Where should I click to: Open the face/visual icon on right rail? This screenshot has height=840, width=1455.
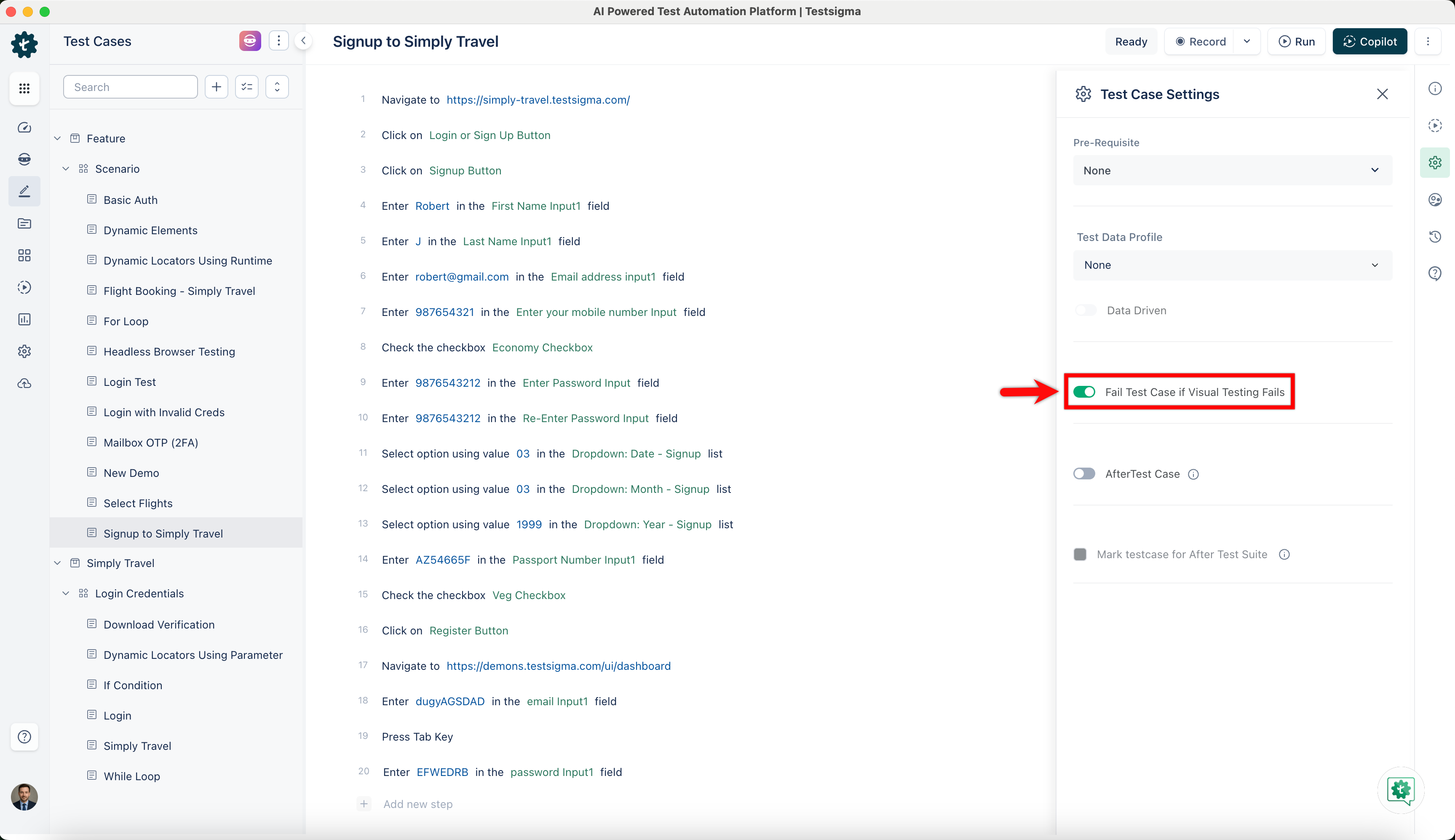click(1435, 200)
